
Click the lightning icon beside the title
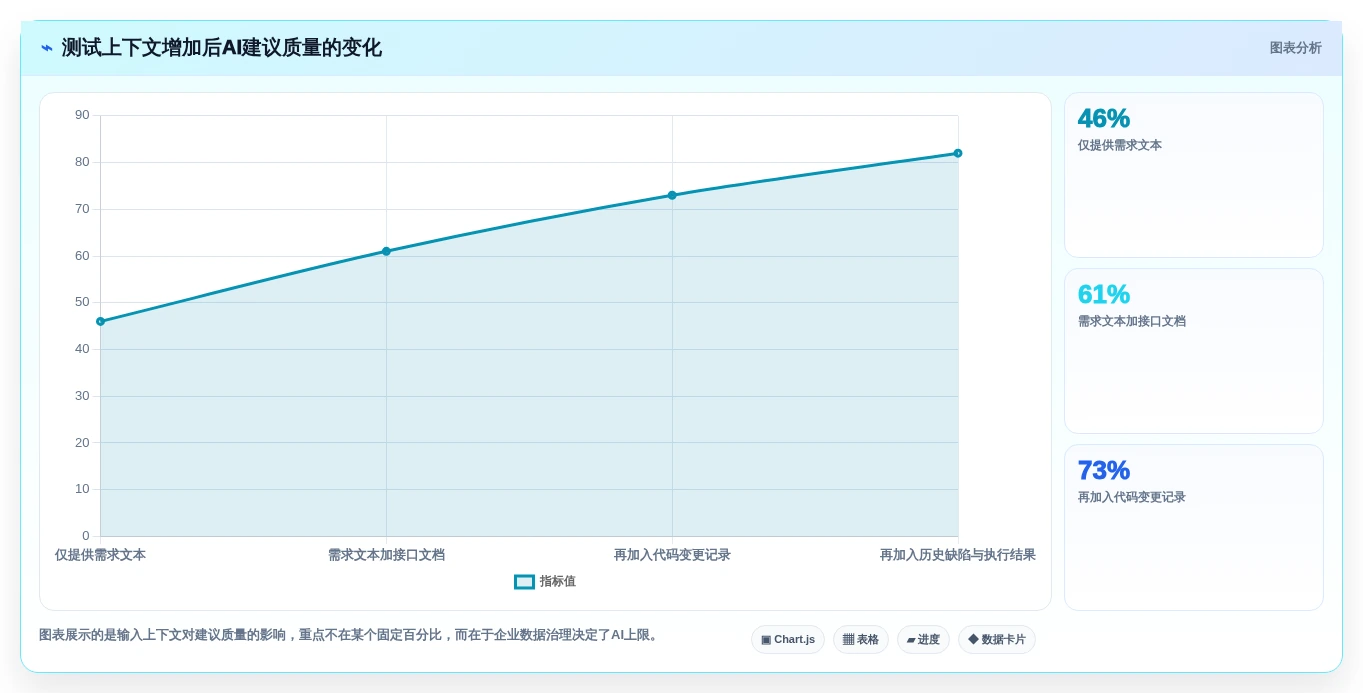click(x=46, y=48)
